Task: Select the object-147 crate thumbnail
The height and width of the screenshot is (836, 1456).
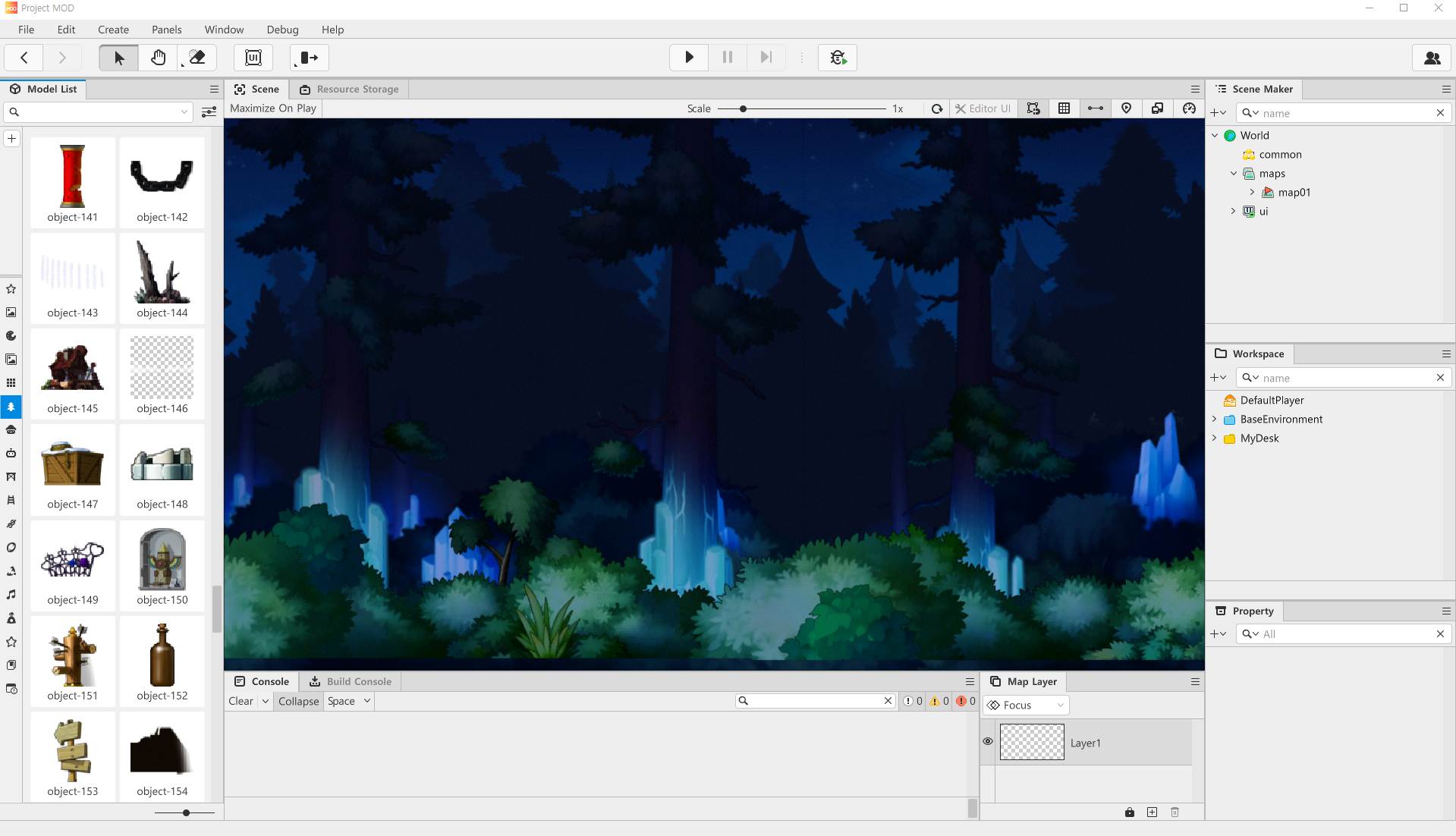Action: (73, 465)
